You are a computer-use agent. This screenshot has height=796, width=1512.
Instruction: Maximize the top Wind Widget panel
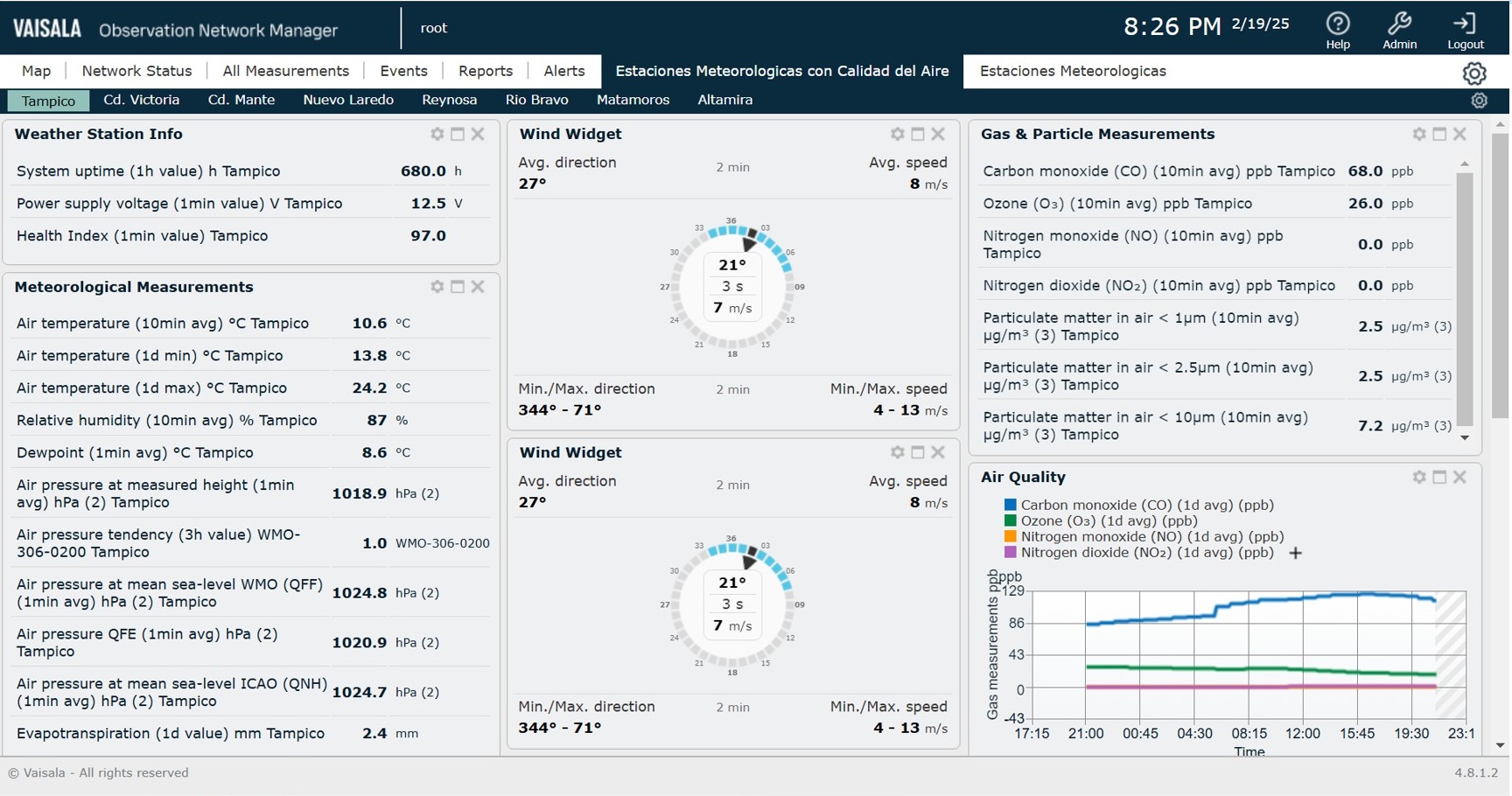click(918, 135)
